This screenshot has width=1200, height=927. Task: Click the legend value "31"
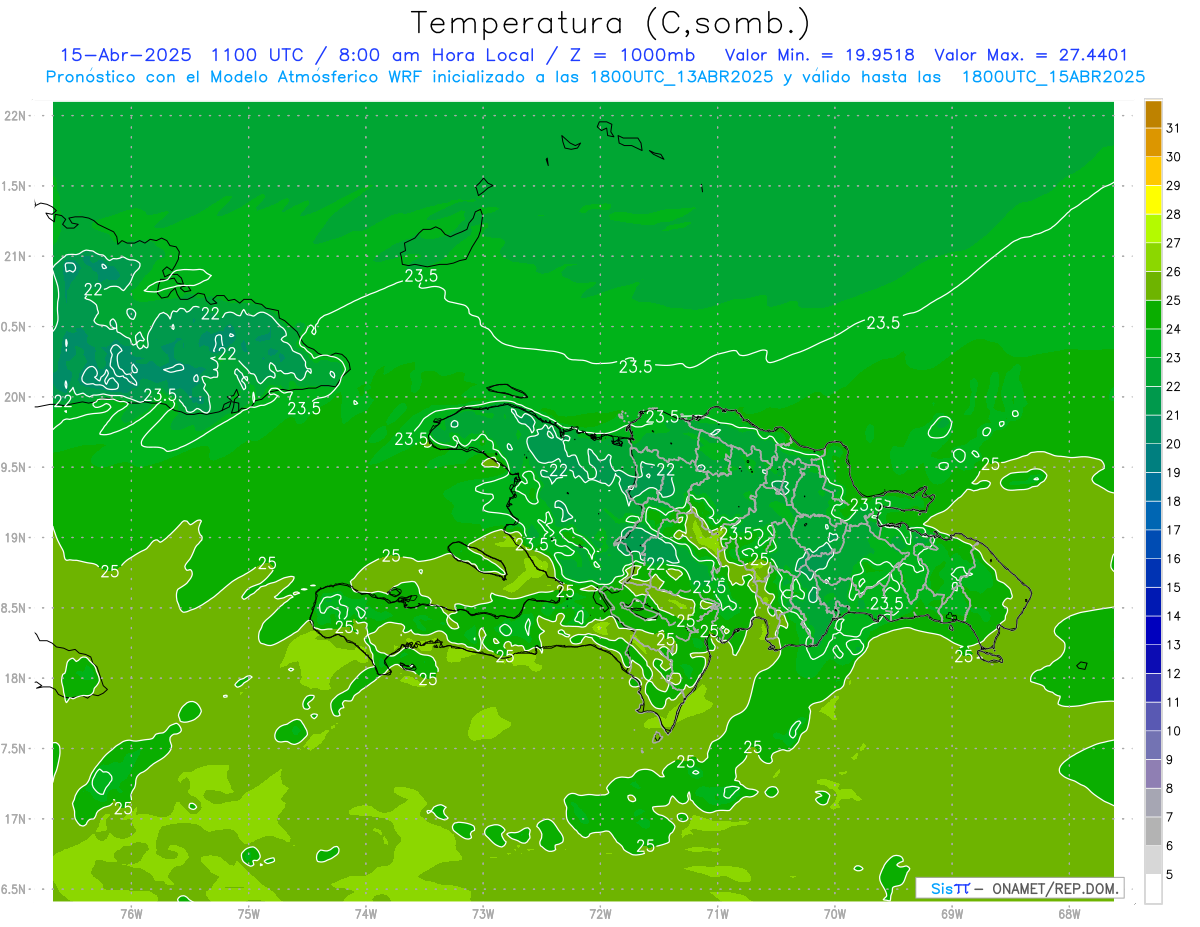tap(1173, 128)
